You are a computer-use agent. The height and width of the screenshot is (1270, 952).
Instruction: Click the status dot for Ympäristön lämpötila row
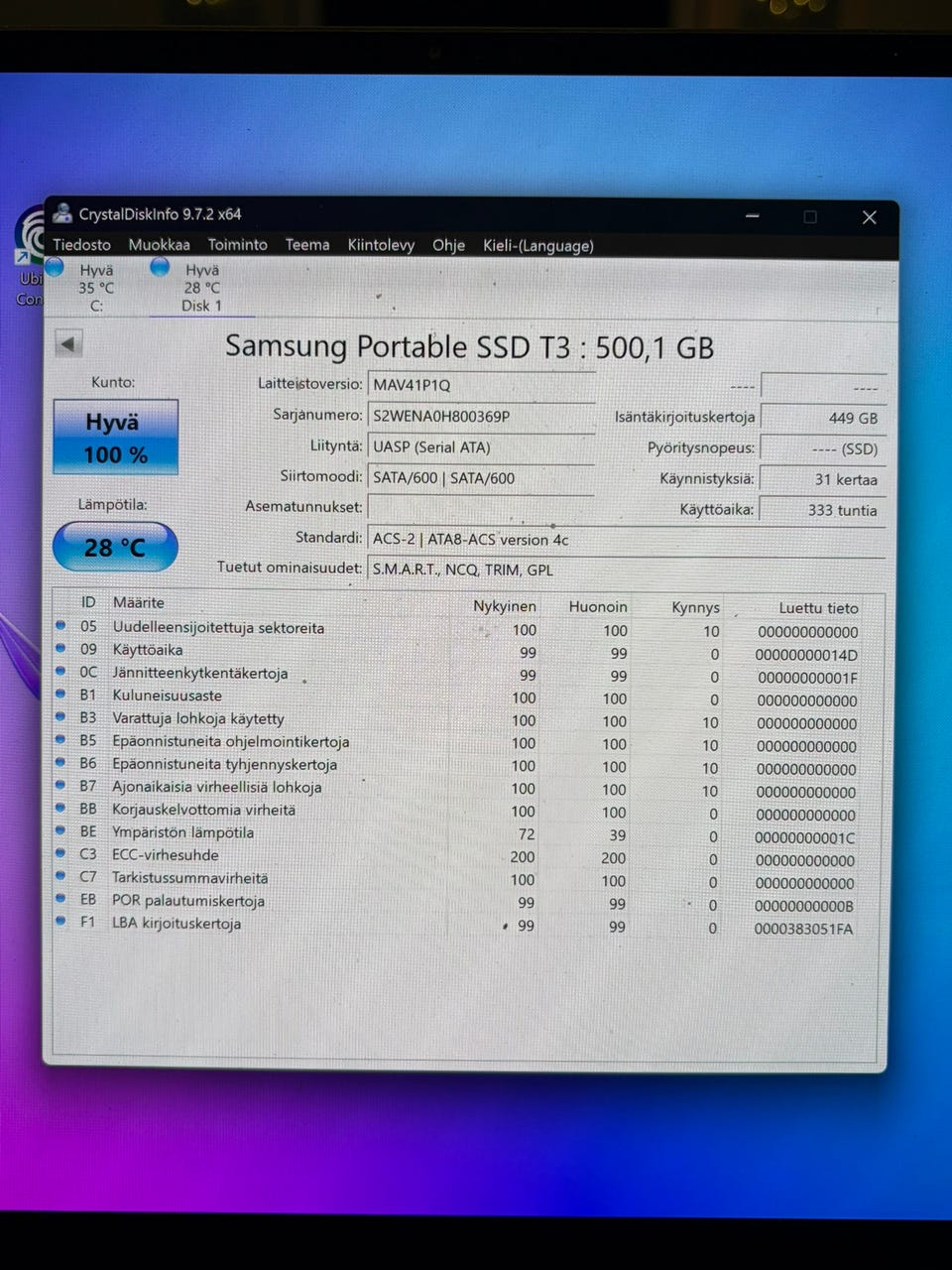[60, 831]
